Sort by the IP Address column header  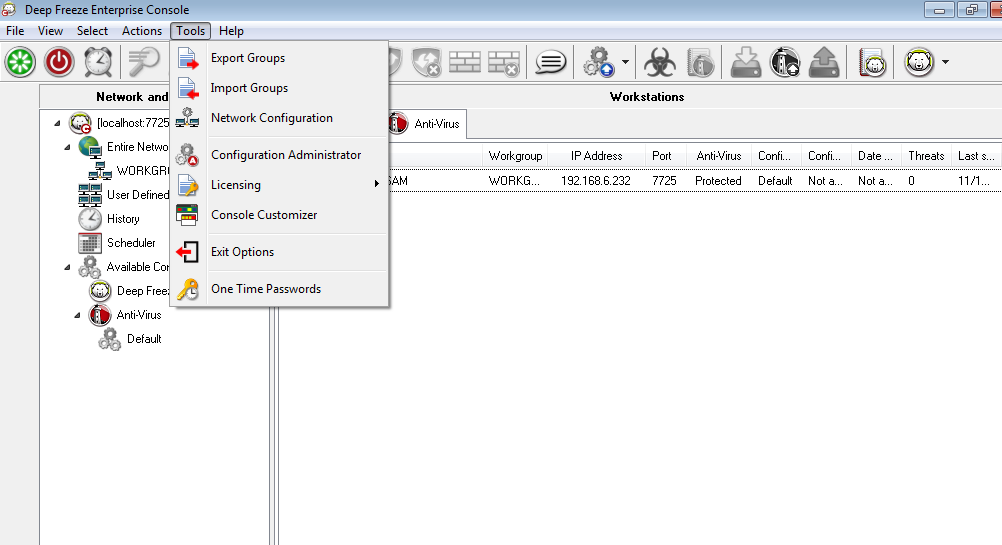[596, 156]
